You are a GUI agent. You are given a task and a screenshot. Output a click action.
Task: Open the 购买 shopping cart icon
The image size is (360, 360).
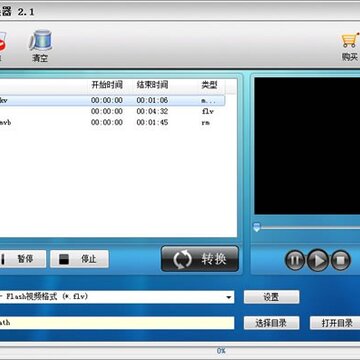350,40
